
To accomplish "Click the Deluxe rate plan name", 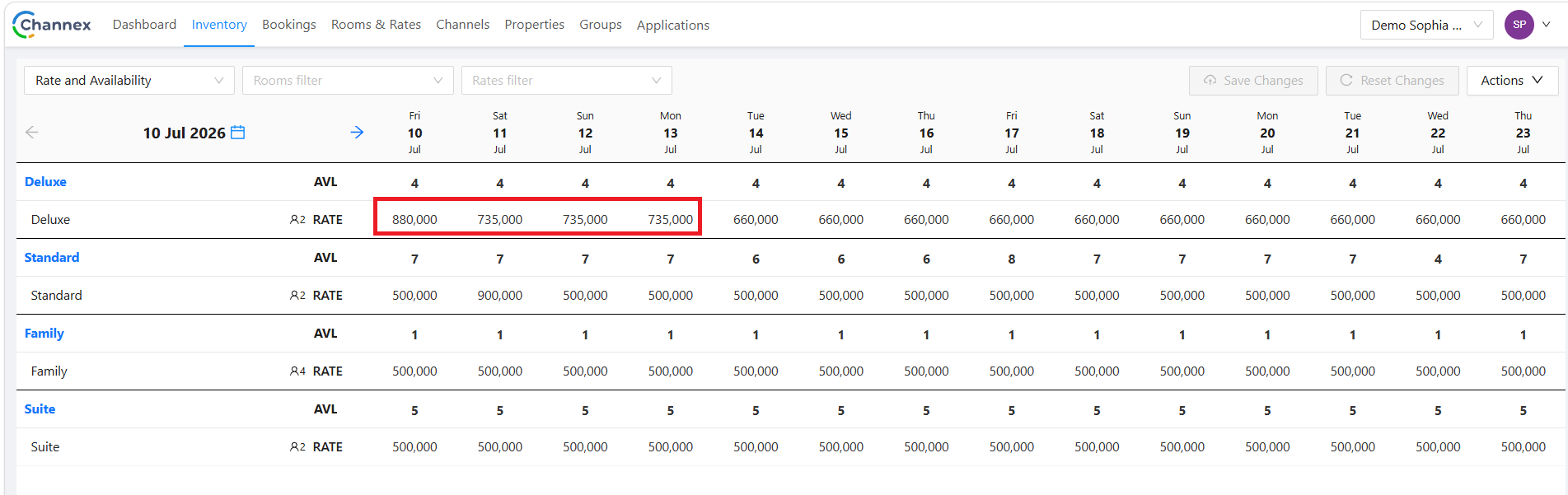I will (x=50, y=220).
